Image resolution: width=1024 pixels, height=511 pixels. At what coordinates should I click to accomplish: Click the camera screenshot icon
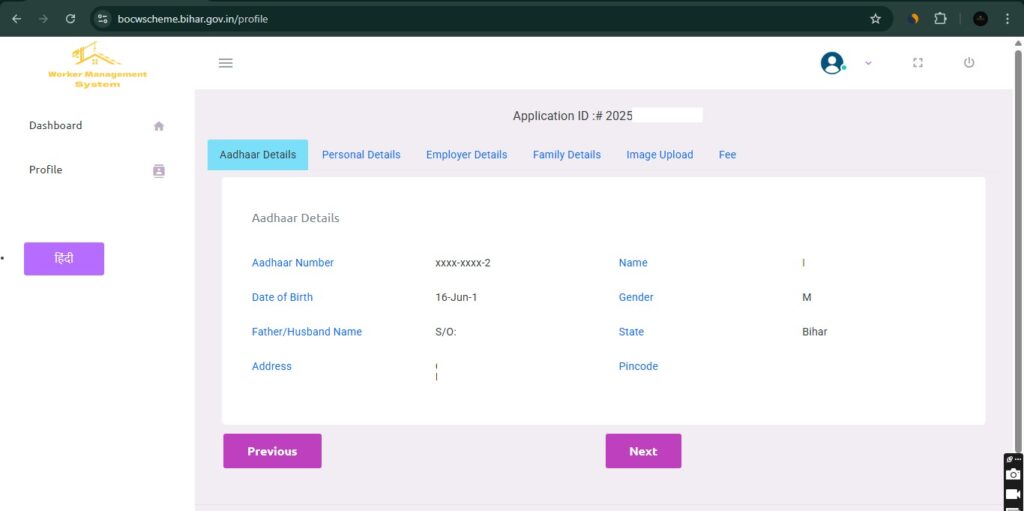tap(1013, 474)
